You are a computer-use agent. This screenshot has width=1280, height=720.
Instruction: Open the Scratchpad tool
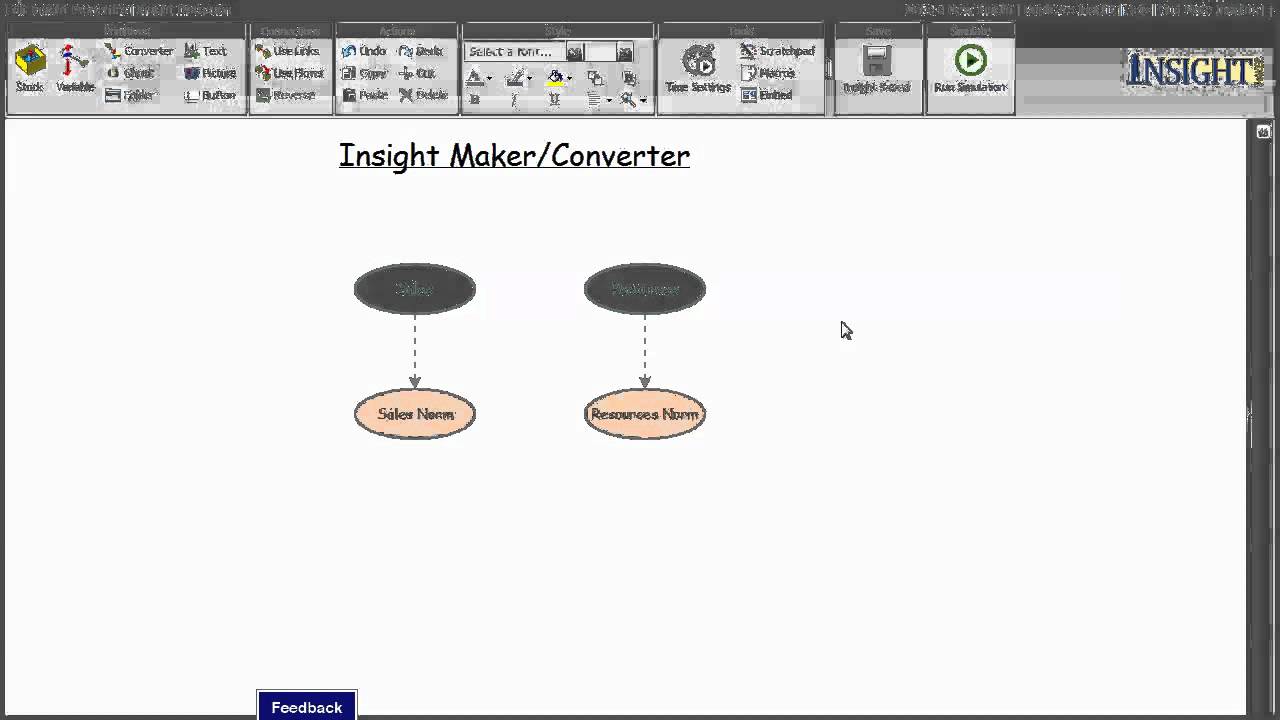click(x=778, y=51)
